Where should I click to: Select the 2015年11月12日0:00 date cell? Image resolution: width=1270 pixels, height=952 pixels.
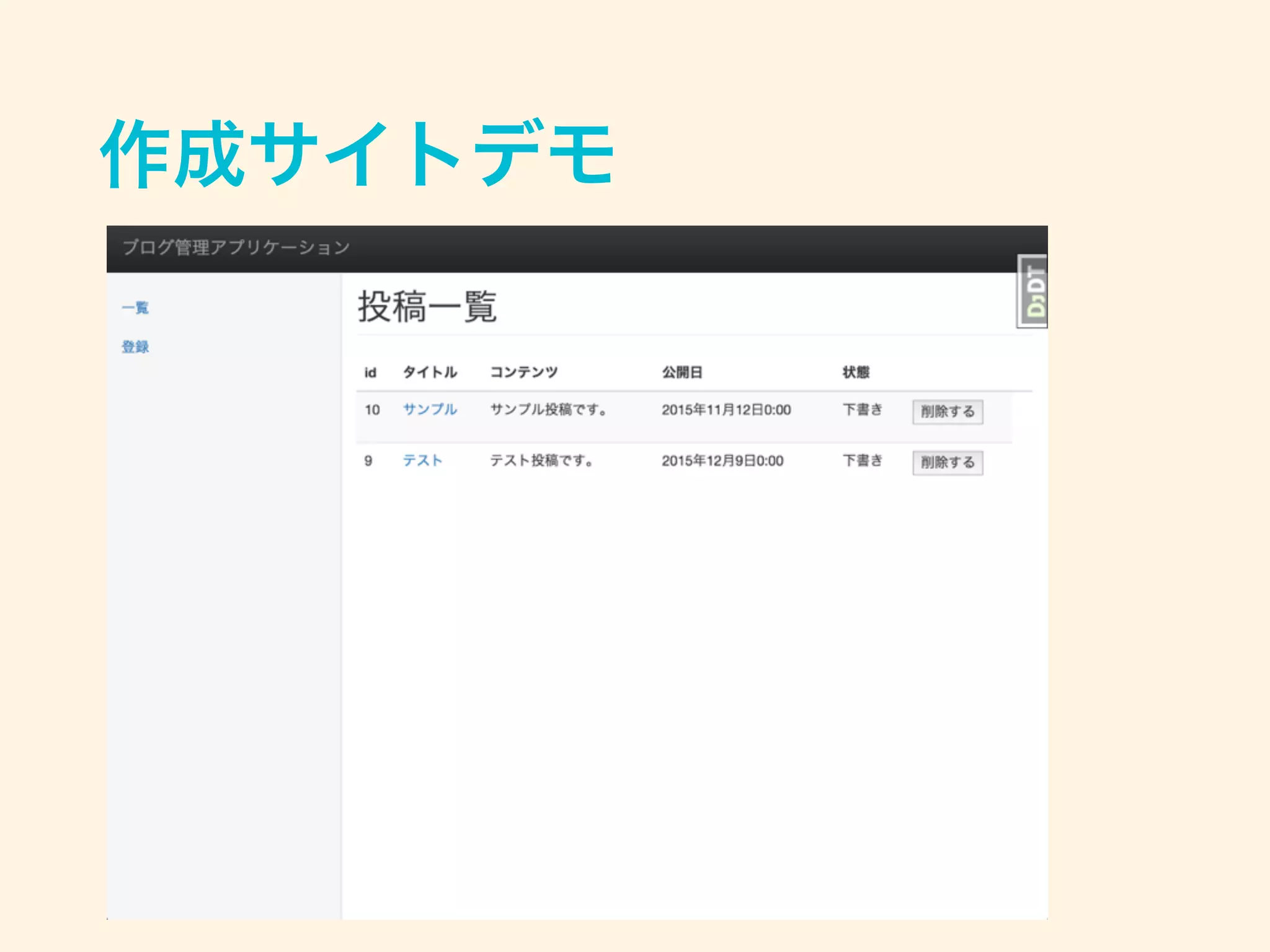726,410
